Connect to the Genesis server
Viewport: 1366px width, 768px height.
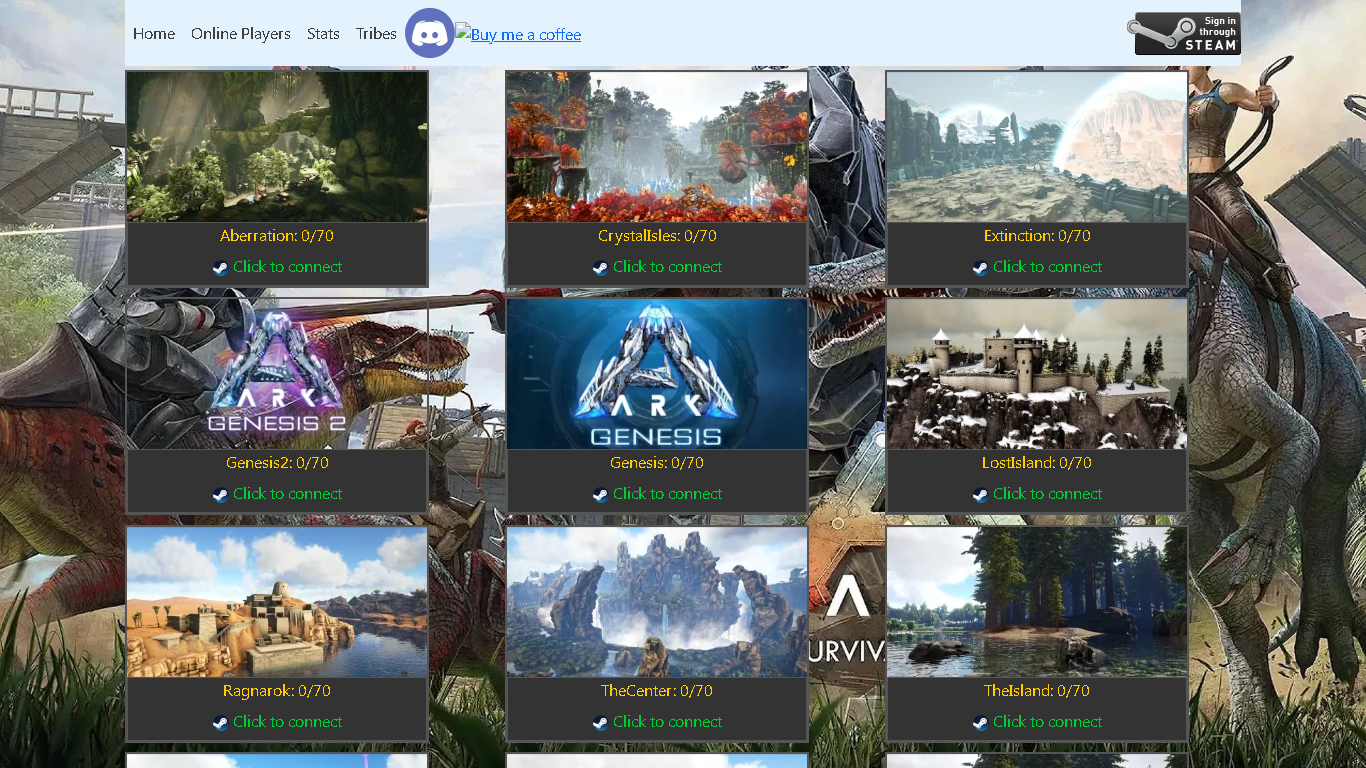pos(667,494)
